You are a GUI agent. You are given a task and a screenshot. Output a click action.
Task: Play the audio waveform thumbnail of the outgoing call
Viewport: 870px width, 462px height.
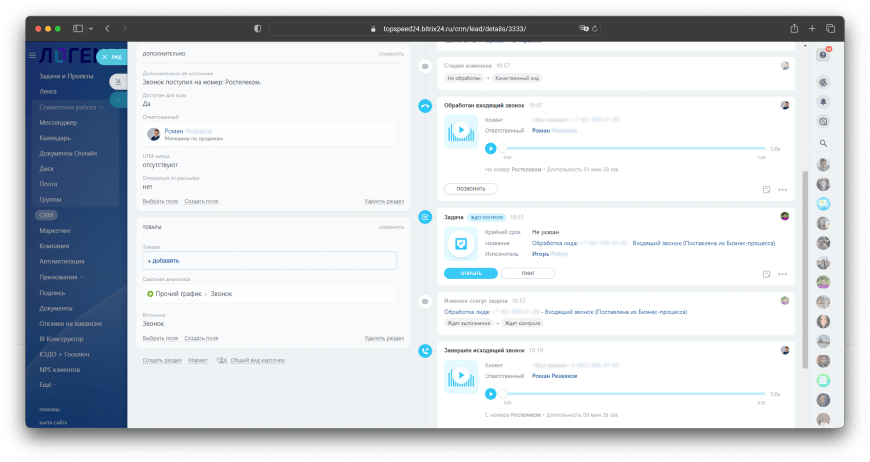pos(461,377)
